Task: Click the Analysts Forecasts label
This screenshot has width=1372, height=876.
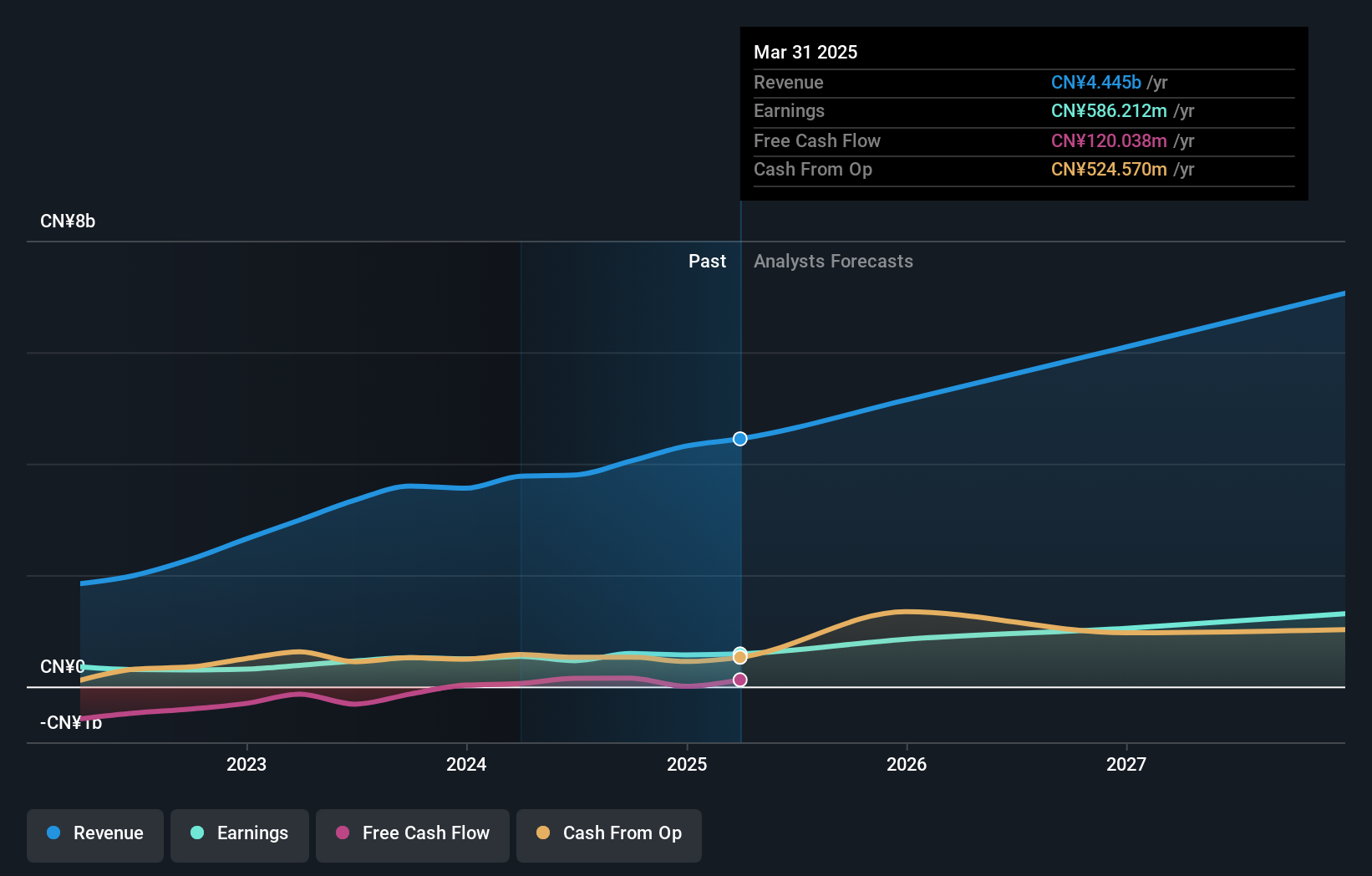Action: tap(833, 262)
